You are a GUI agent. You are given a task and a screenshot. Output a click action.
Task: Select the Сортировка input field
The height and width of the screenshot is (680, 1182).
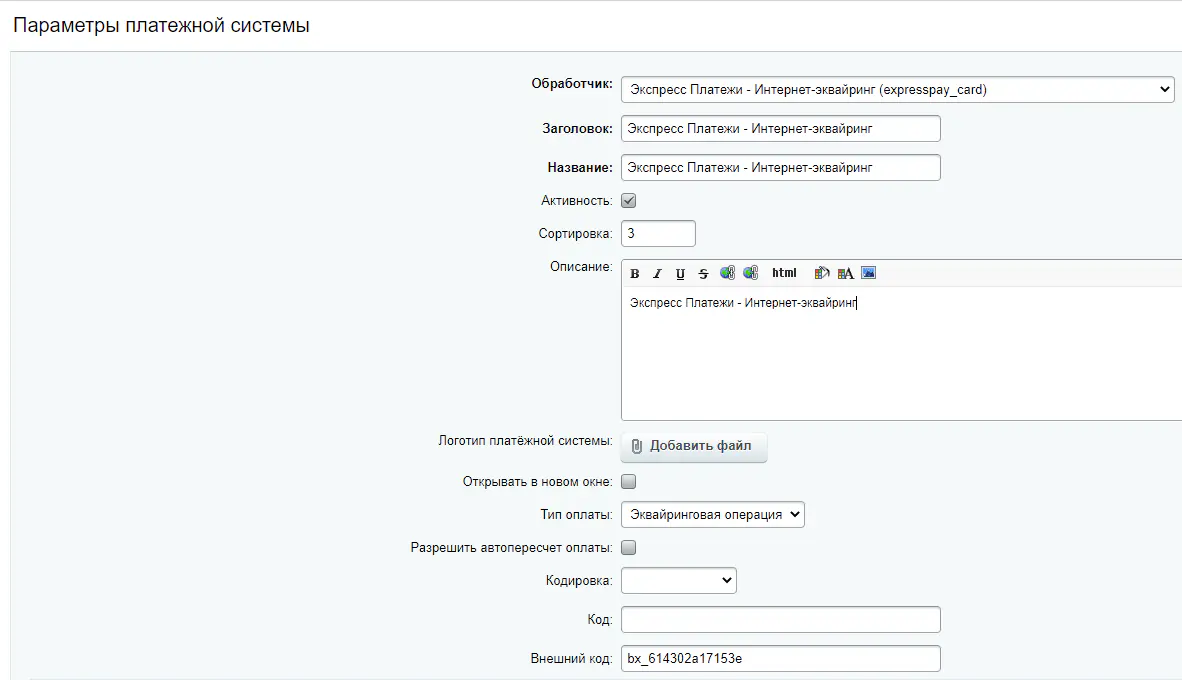tap(657, 232)
